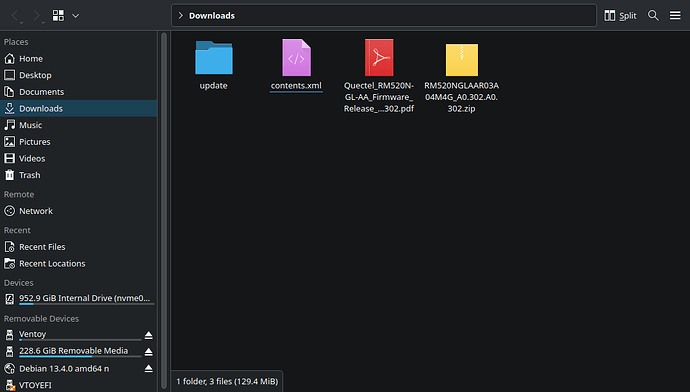
Task: Open Network under Remote
Action: click(78, 211)
